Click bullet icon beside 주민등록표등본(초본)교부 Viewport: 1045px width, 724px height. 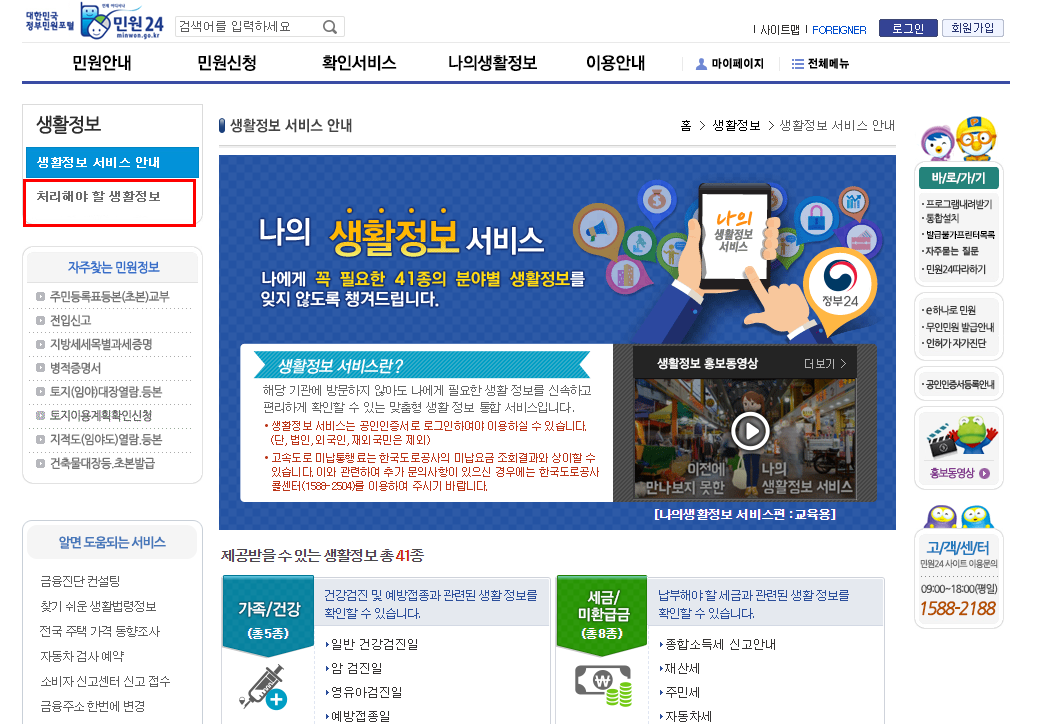click(x=40, y=297)
